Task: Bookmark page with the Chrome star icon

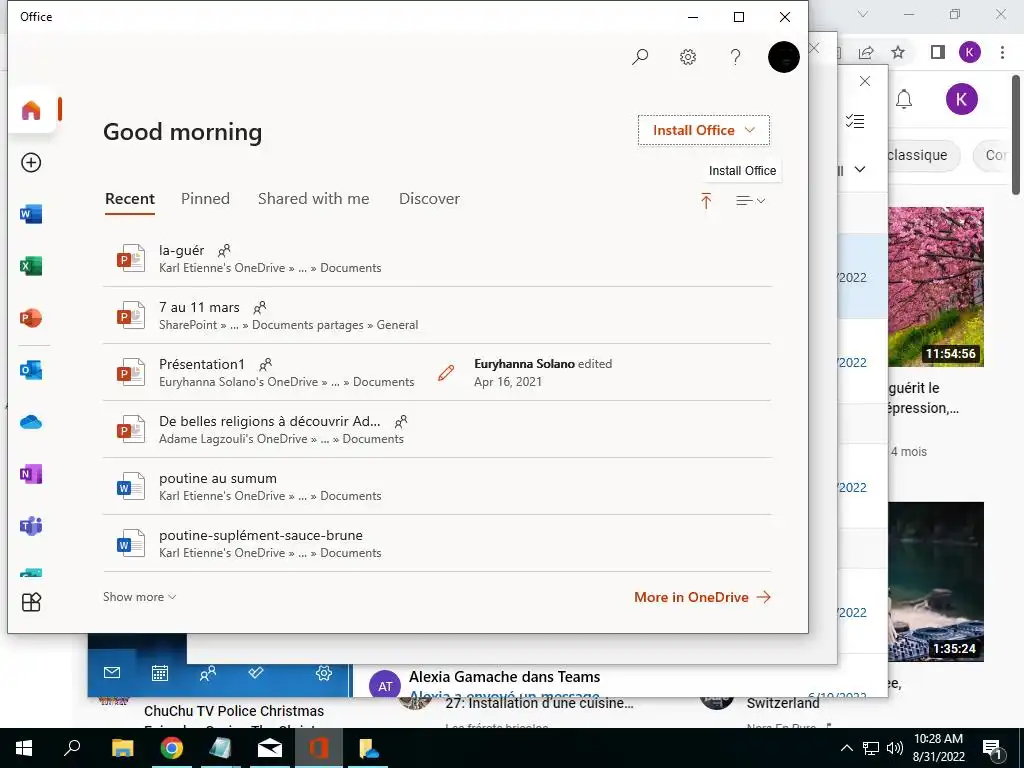Action: pyautogui.click(x=899, y=52)
